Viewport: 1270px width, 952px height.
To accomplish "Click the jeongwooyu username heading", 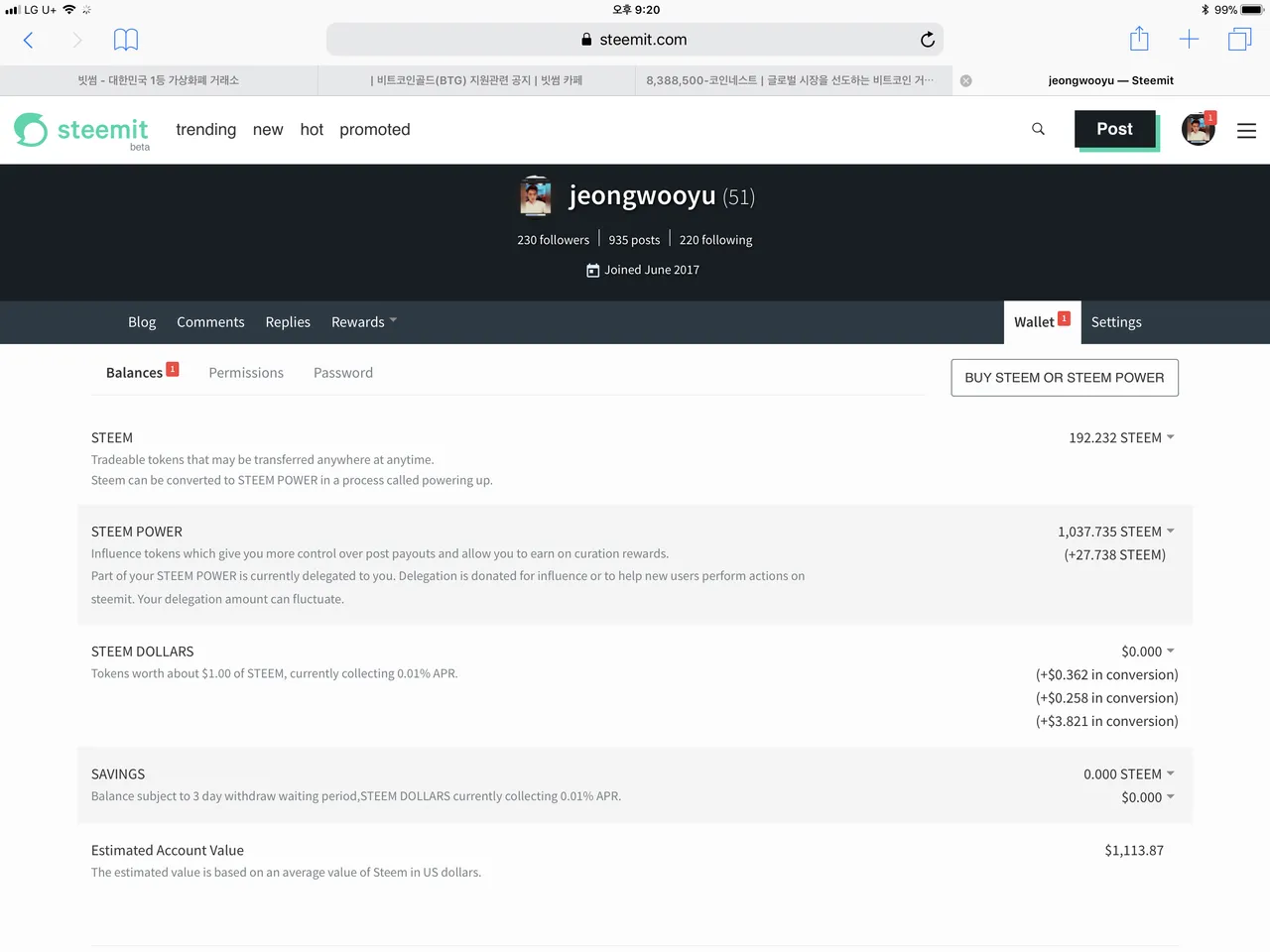I will coord(642,195).
